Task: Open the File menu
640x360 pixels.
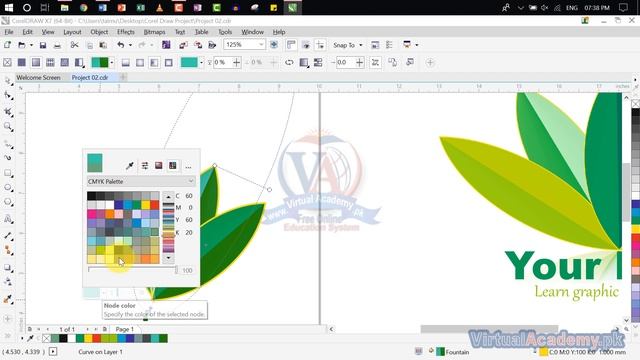Action: click(9, 32)
